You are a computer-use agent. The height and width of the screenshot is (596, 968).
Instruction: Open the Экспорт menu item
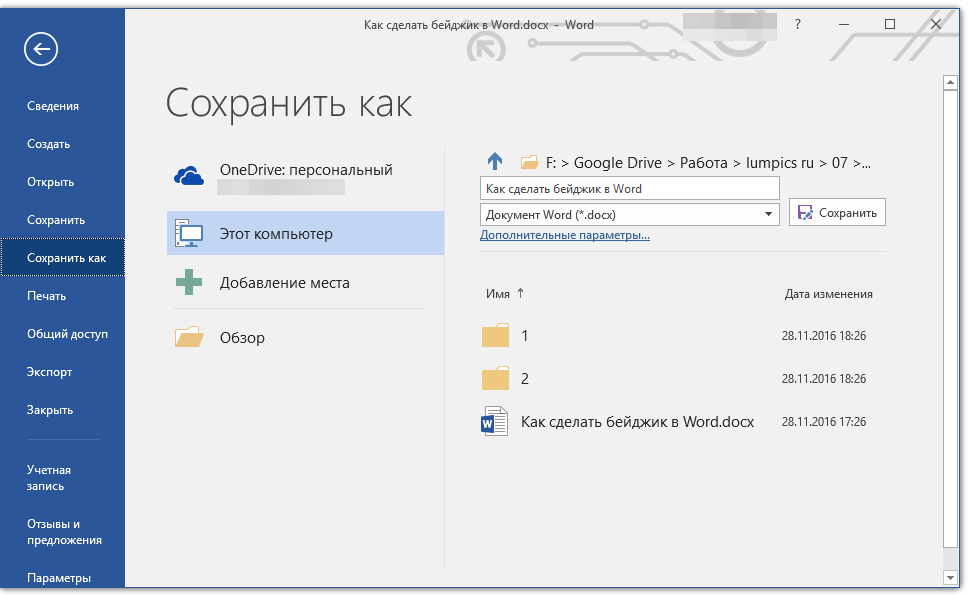tap(50, 372)
